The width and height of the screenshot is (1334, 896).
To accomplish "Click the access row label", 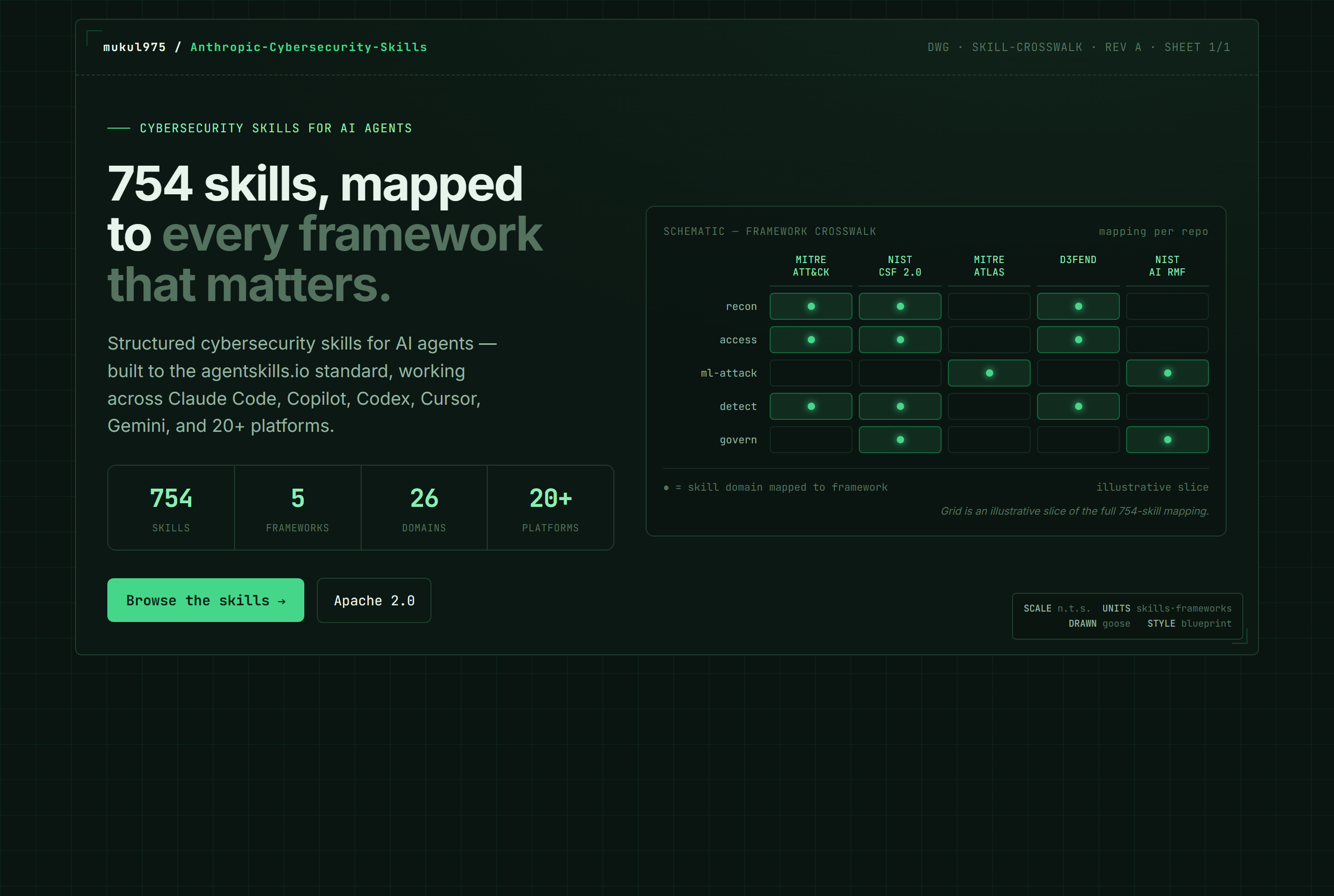I will tap(738, 340).
